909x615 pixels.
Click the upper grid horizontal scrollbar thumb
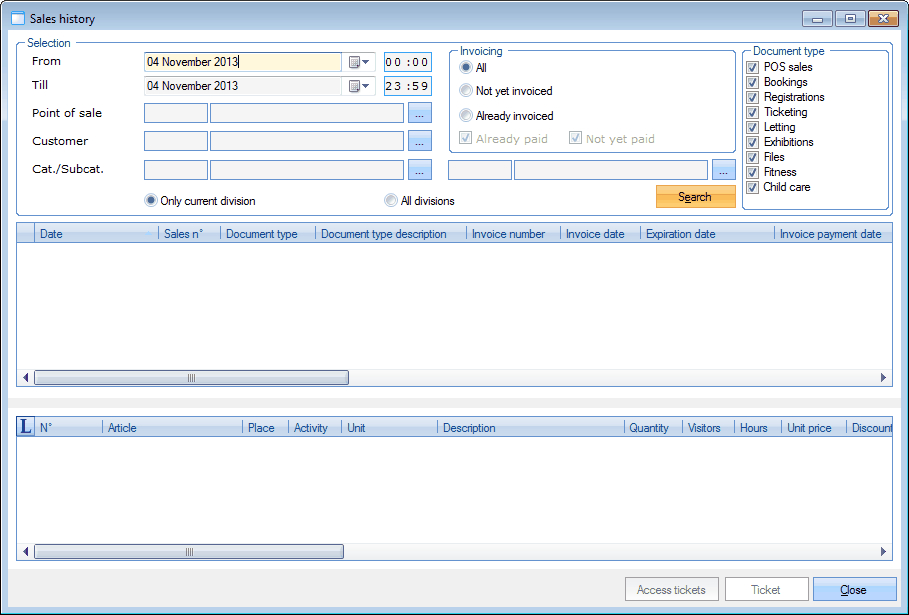coord(191,378)
